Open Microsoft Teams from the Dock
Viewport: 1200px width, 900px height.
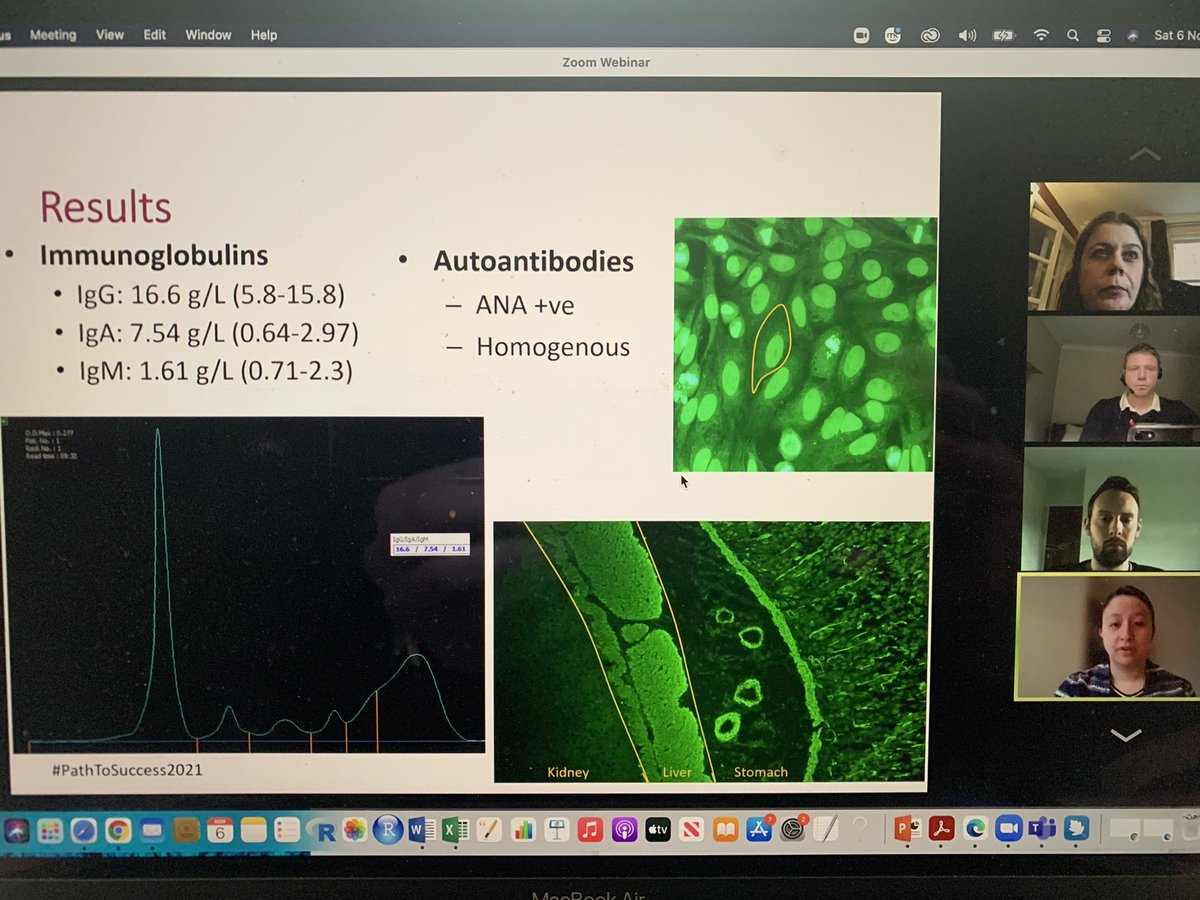click(1042, 830)
